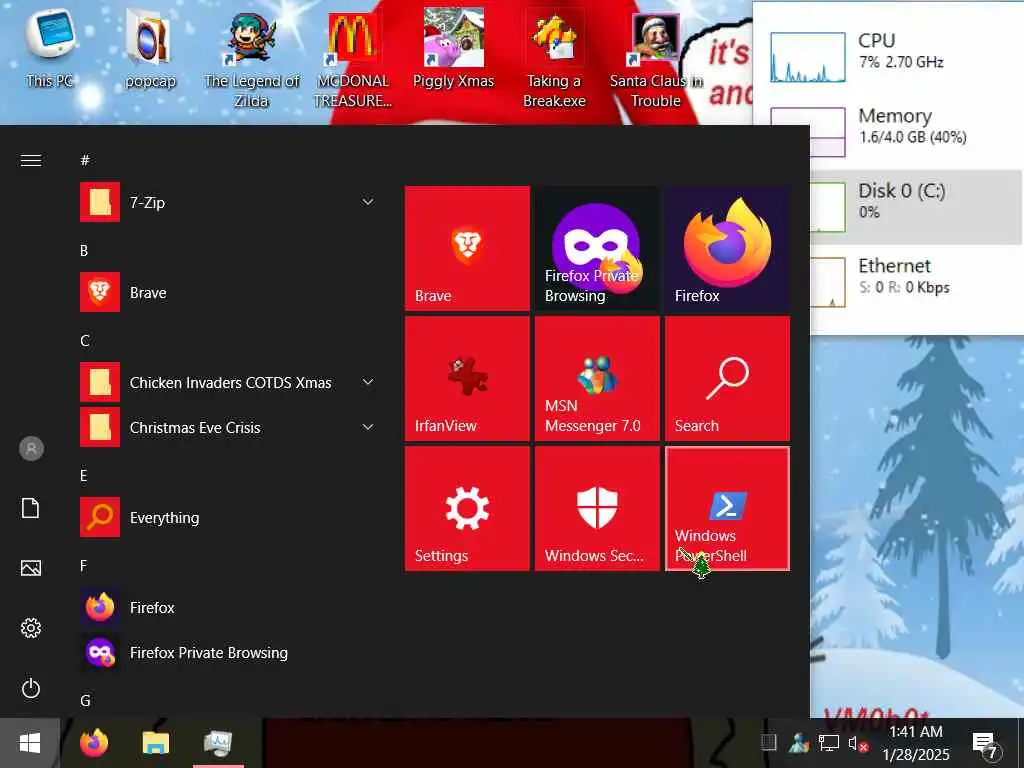Open Pictures from Start sidebar
The image size is (1024, 768).
[x=31, y=568]
